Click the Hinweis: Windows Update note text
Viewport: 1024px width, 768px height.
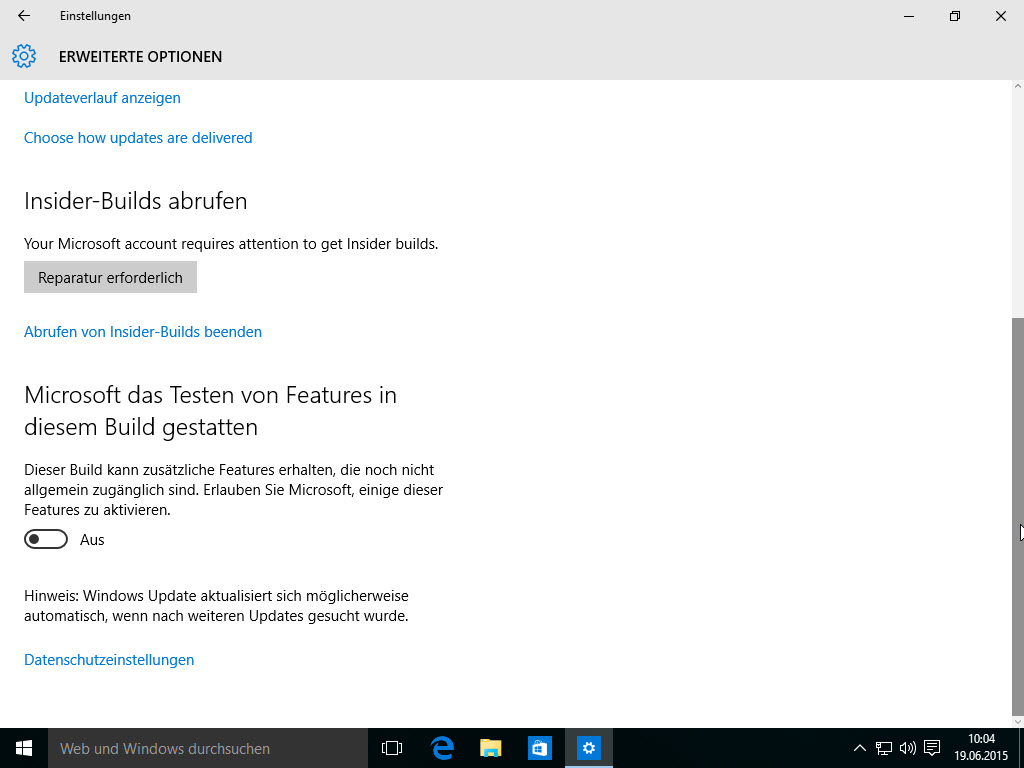[216, 606]
